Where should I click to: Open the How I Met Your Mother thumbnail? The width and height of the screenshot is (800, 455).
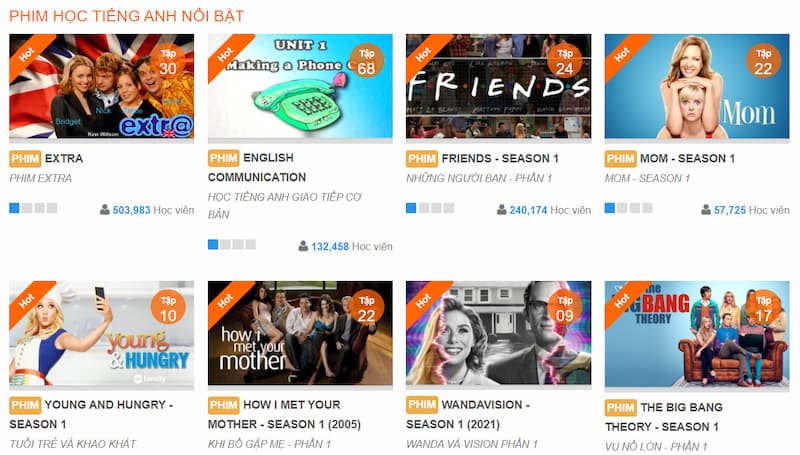tap(300, 333)
